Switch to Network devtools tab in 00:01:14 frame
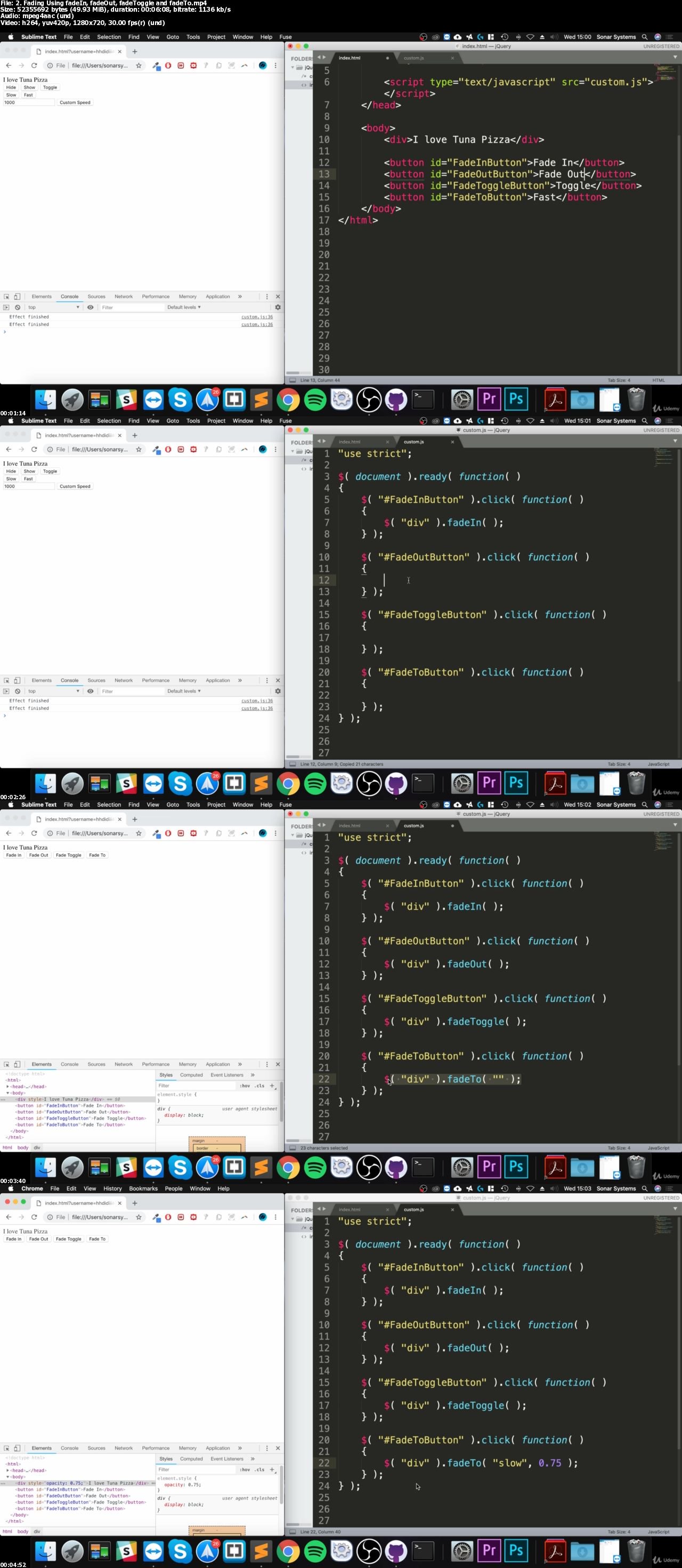This screenshot has height=1568, width=682. point(124,296)
